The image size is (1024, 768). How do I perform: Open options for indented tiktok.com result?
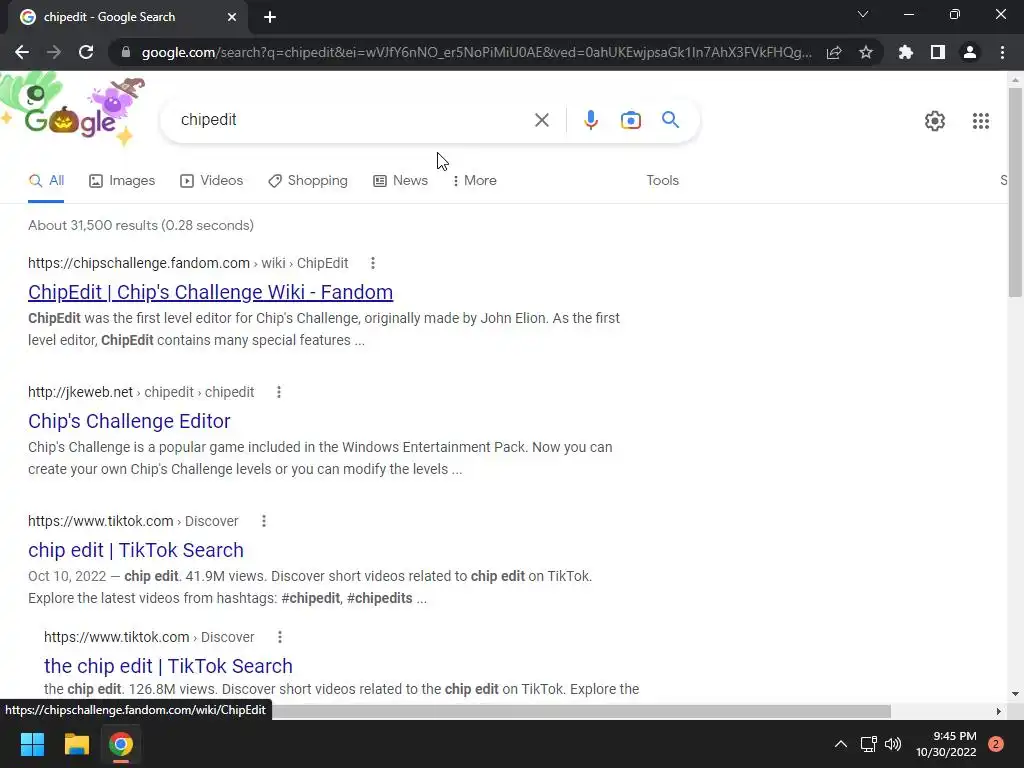click(280, 637)
